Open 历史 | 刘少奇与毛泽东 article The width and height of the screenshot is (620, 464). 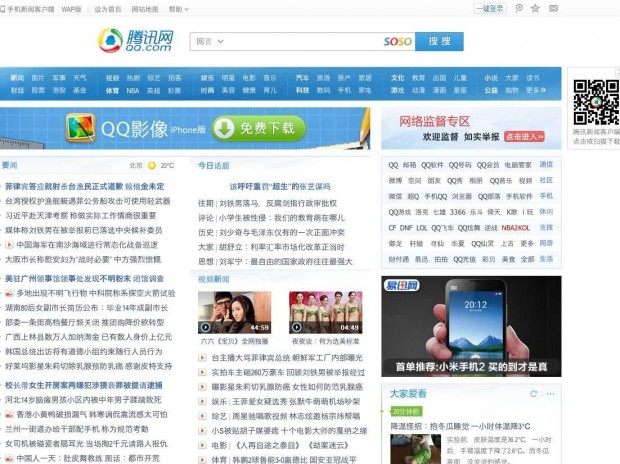[x=271, y=232]
